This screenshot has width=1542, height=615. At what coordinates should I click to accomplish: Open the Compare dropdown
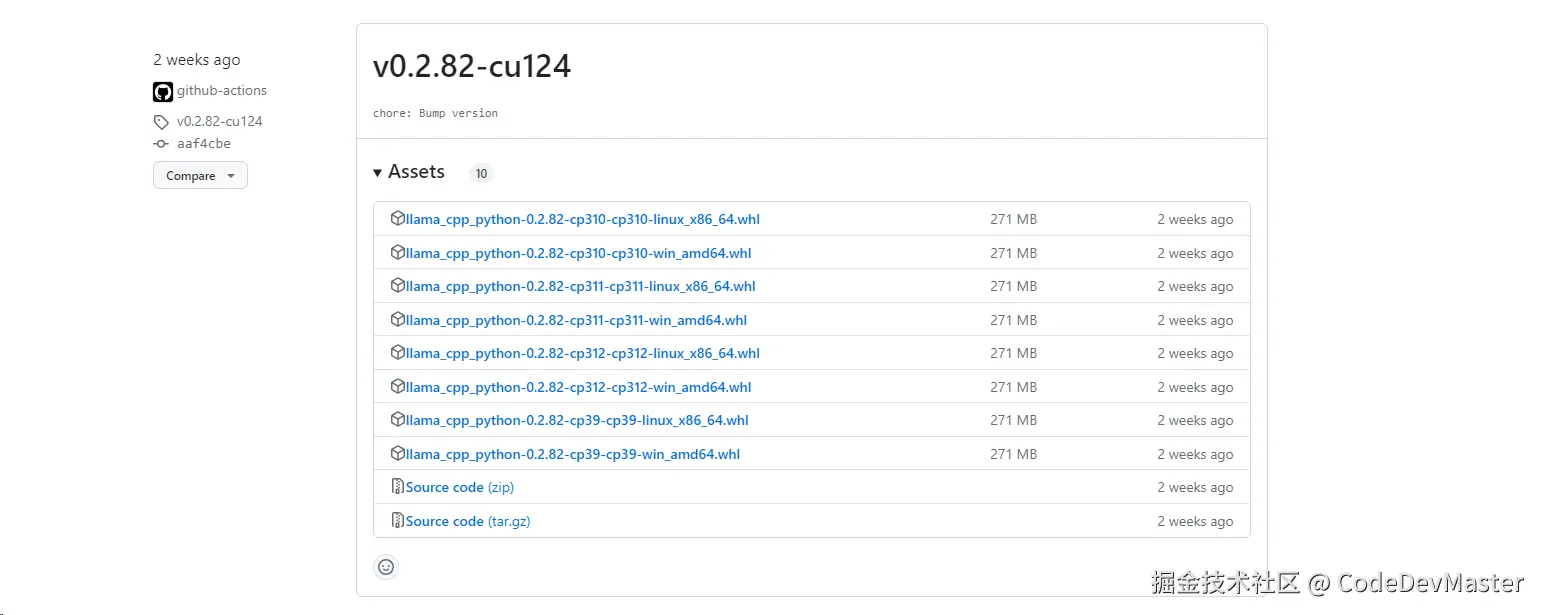pyautogui.click(x=200, y=176)
